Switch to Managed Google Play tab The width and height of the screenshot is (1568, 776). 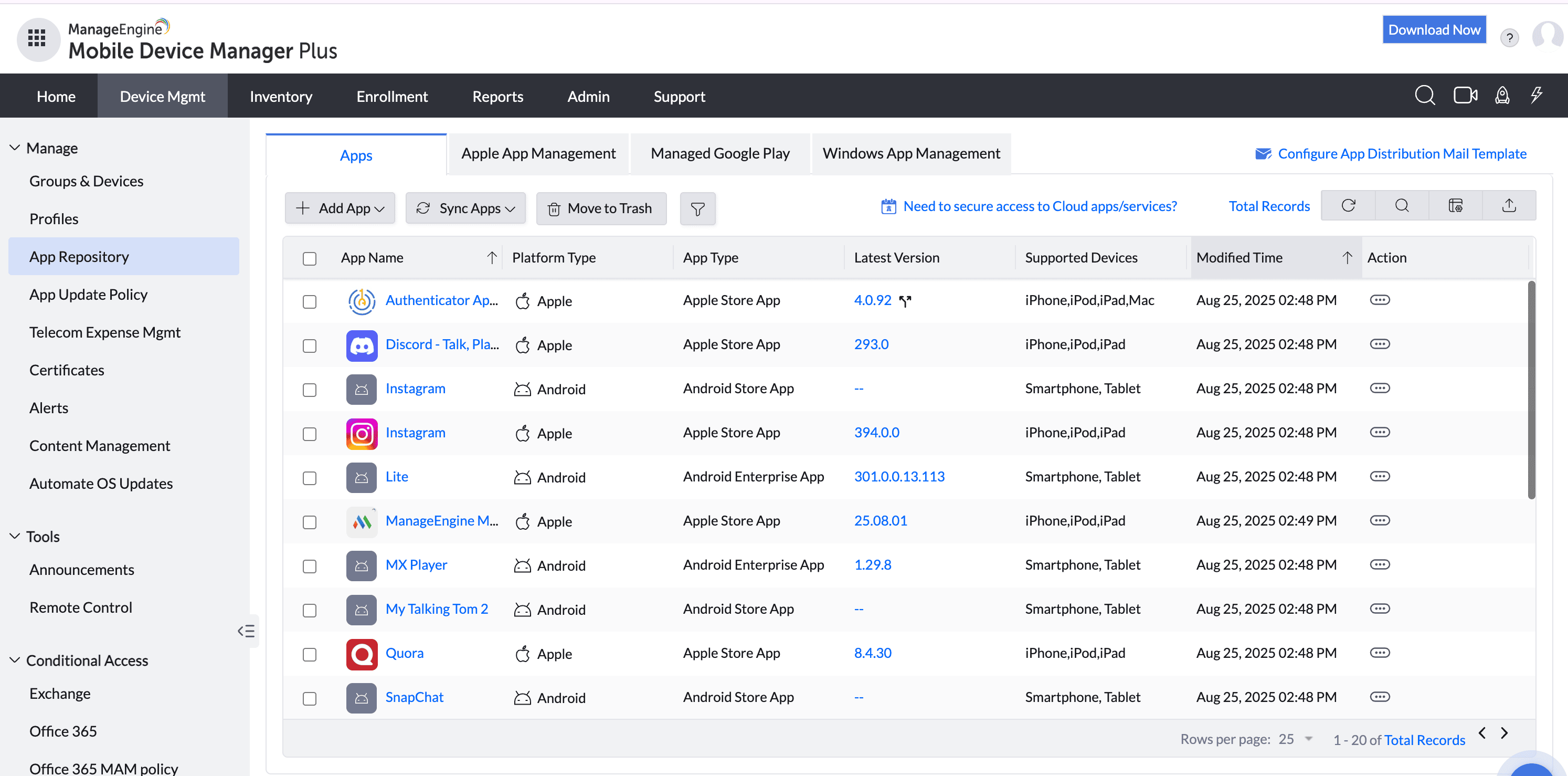[x=719, y=153]
